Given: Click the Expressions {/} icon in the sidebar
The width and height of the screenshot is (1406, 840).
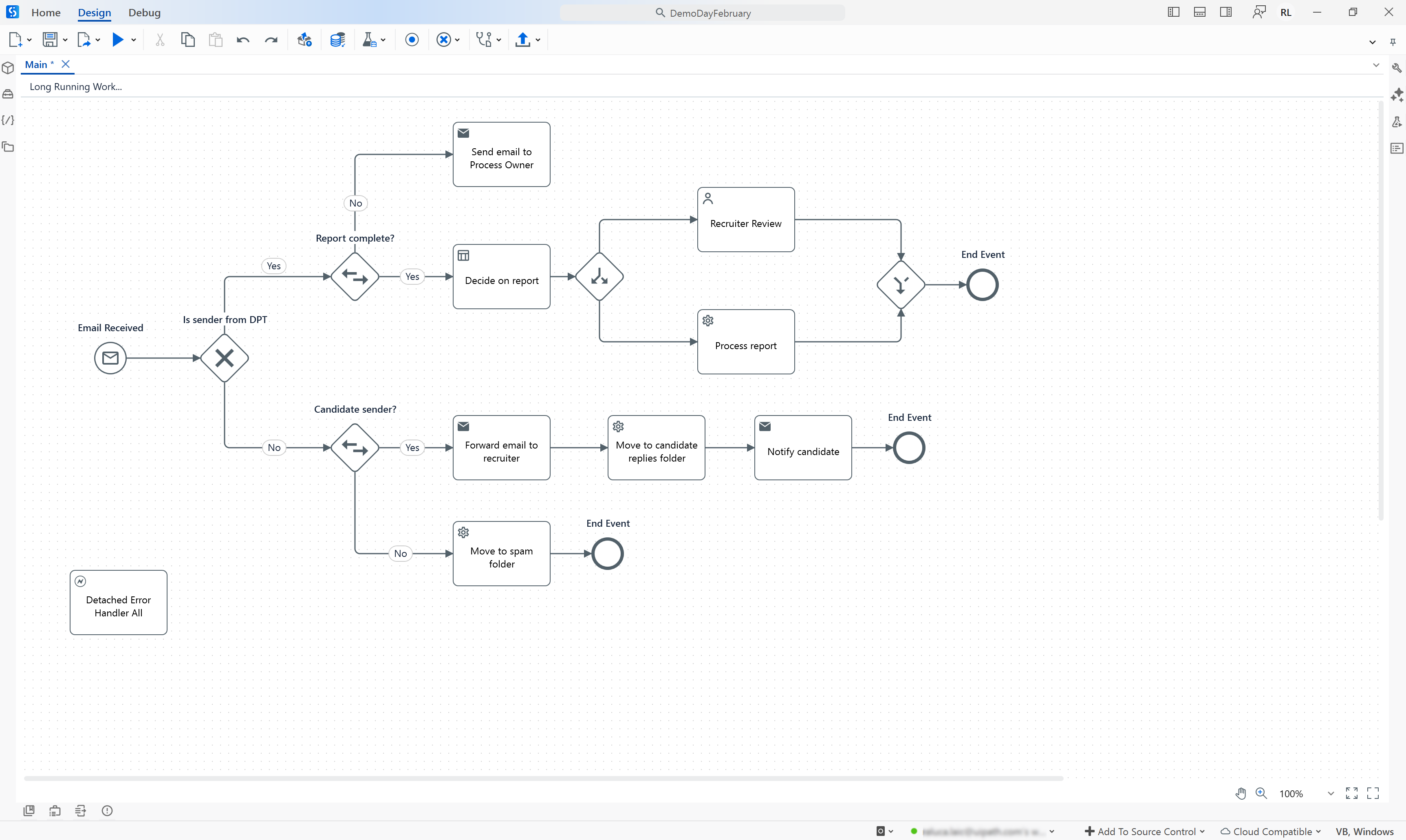Looking at the screenshot, I should tap(9, 120).
